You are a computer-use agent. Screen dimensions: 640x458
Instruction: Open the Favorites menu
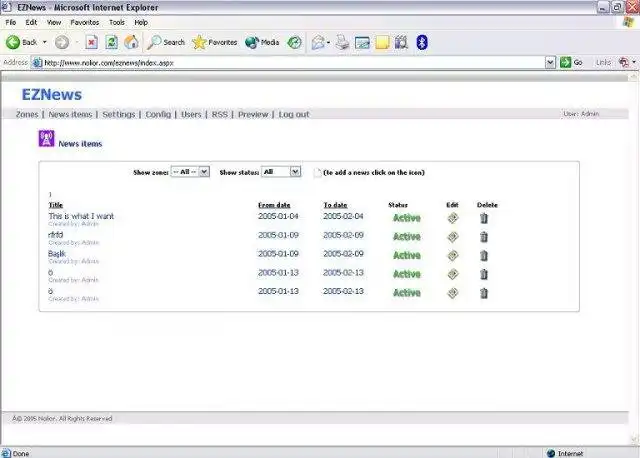(x=84, y=22)
